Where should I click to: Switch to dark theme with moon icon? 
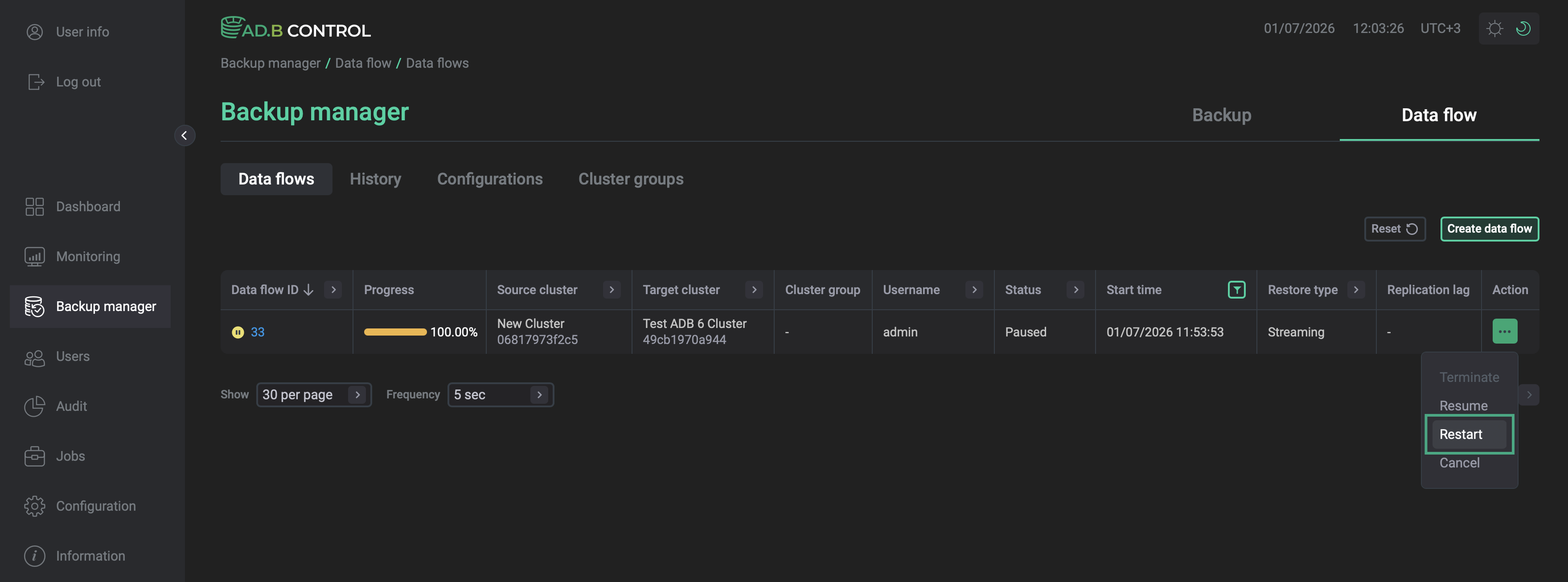[x=1523, y=29]
